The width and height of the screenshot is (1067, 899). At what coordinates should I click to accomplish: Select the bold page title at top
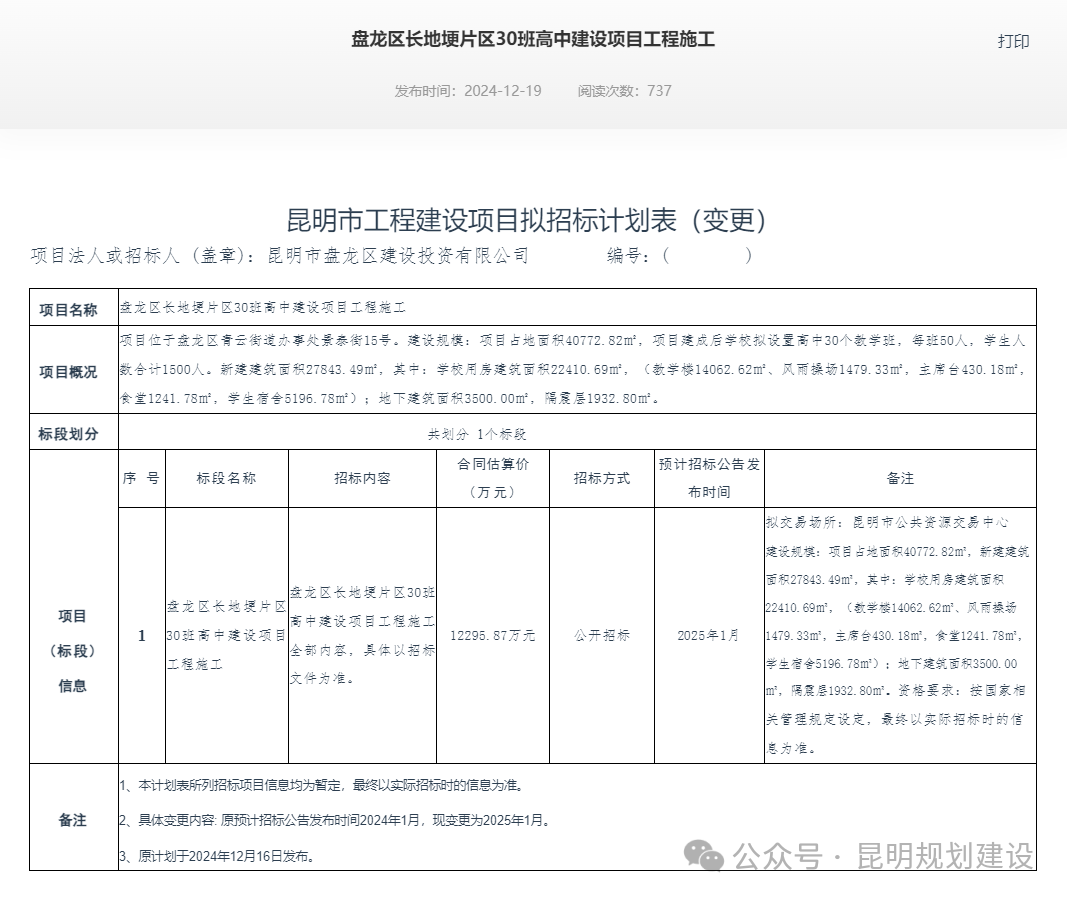point(533,40)
